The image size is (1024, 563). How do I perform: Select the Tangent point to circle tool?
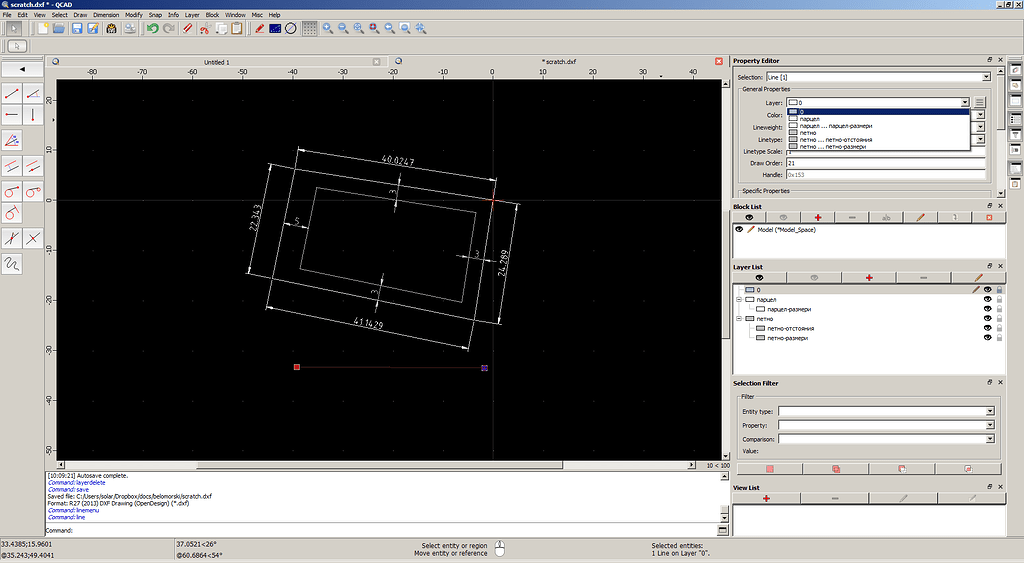click(12, 191)
